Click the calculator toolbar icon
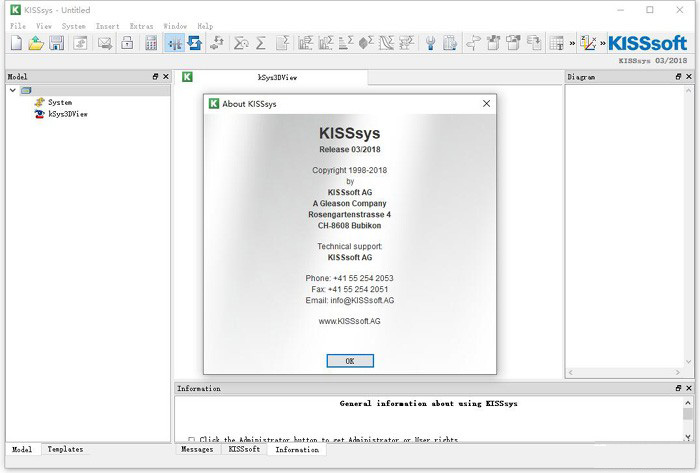700x473 pixels. (x=151, y=43)
